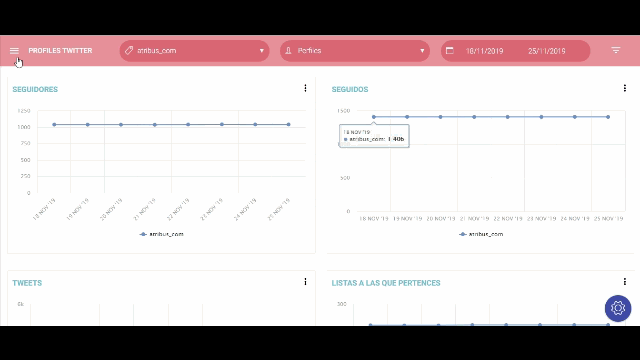Click 22 NOV '19 label on Seguidos axis
Image resolution: width=640 pixels, height=360 pixels.
[508, 219]
